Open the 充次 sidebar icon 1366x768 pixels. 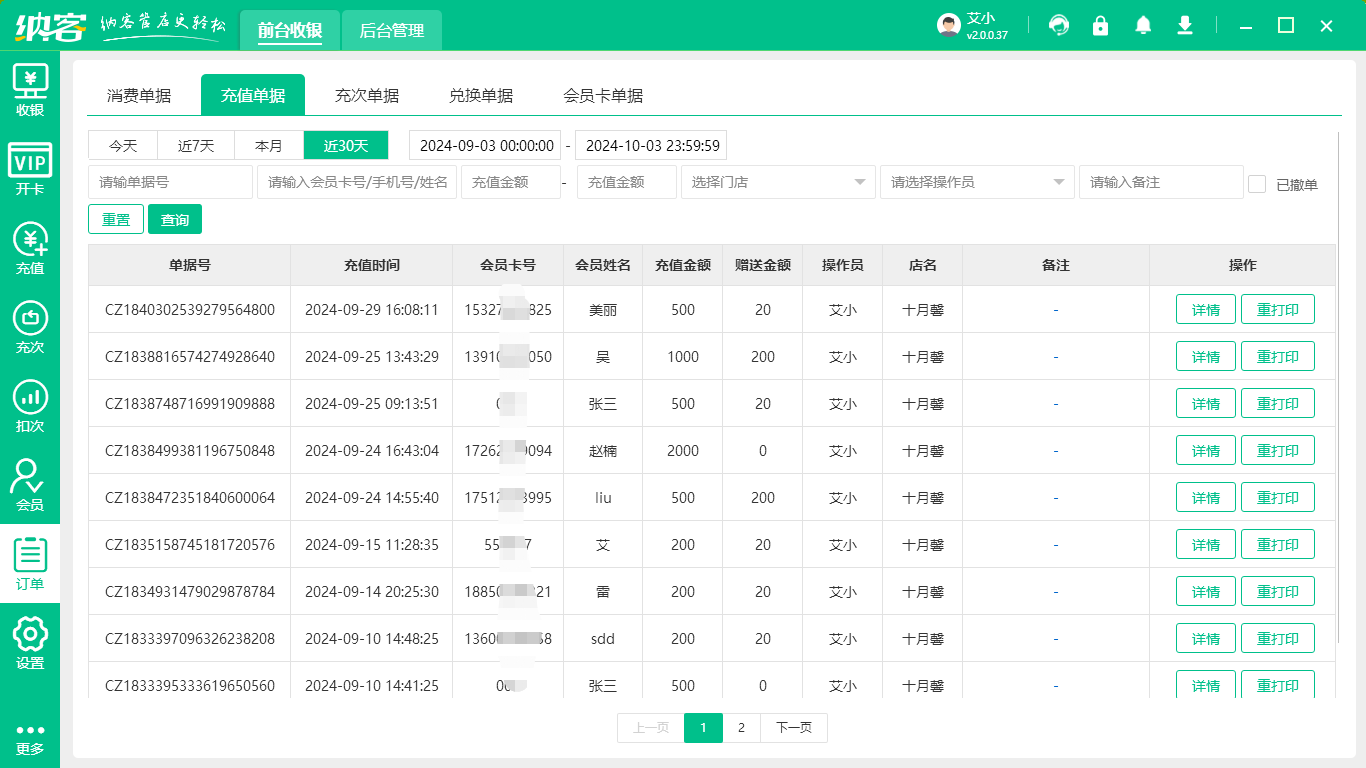point(30,327)
